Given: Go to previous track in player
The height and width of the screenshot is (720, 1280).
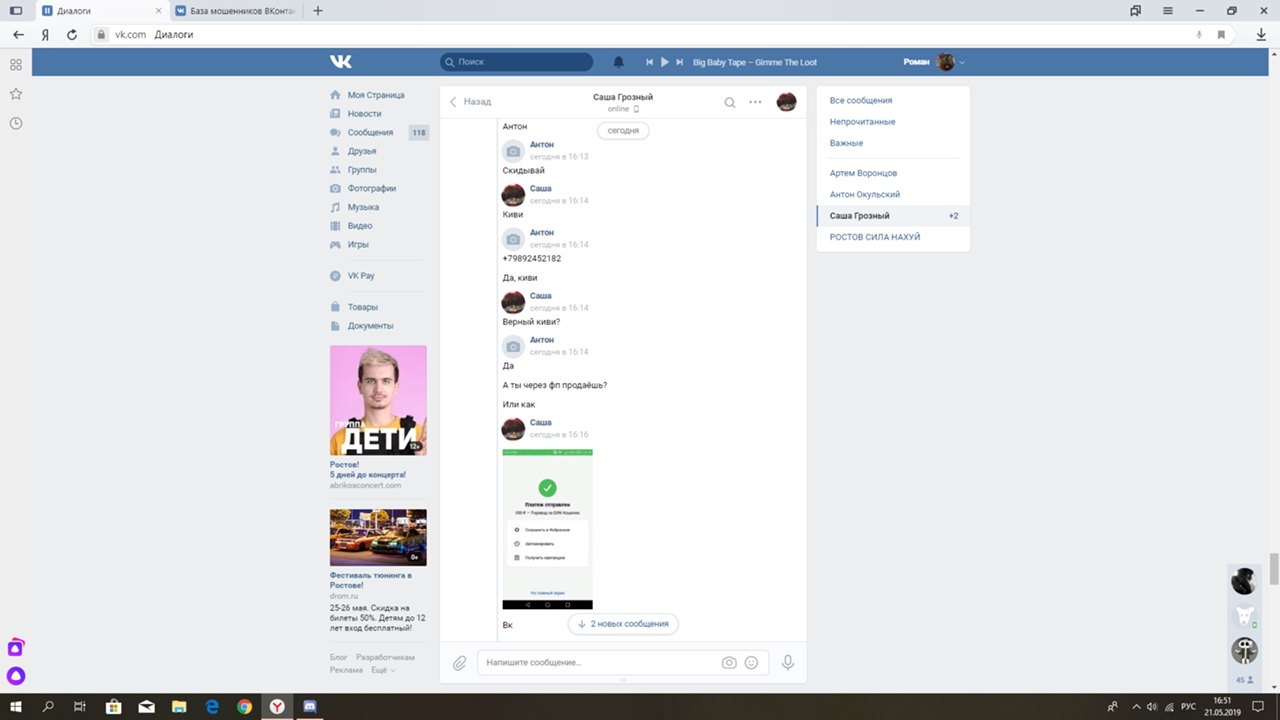Looking at the screenshot, I should (x=649, y=62).
